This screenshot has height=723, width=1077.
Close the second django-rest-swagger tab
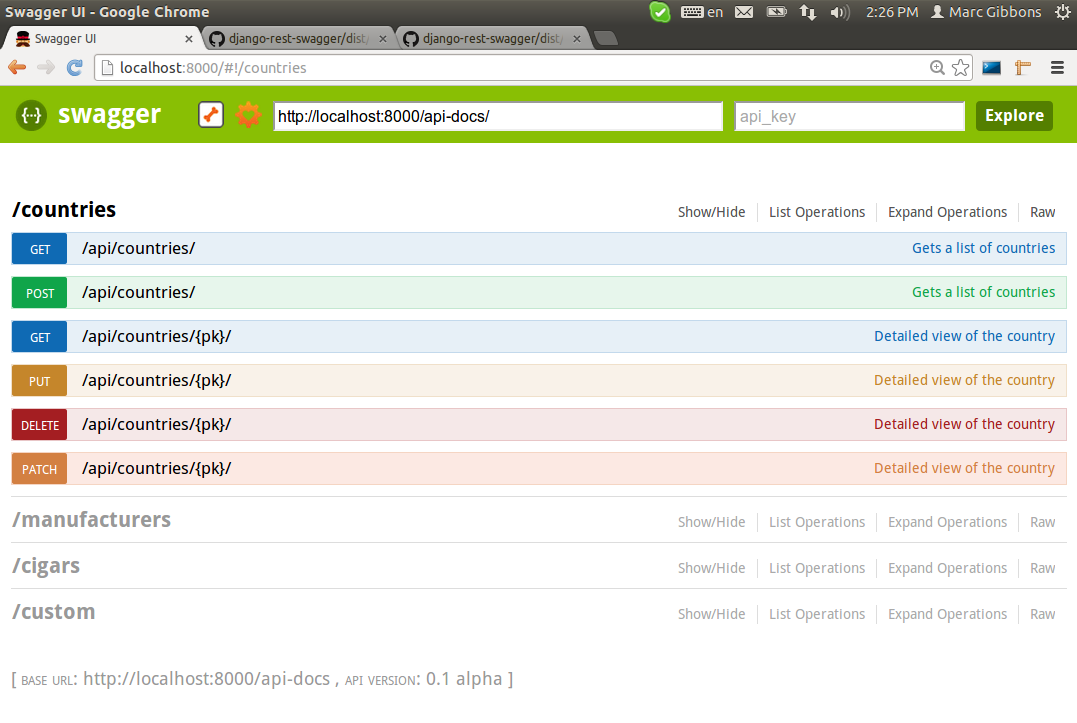pos(383,39)
